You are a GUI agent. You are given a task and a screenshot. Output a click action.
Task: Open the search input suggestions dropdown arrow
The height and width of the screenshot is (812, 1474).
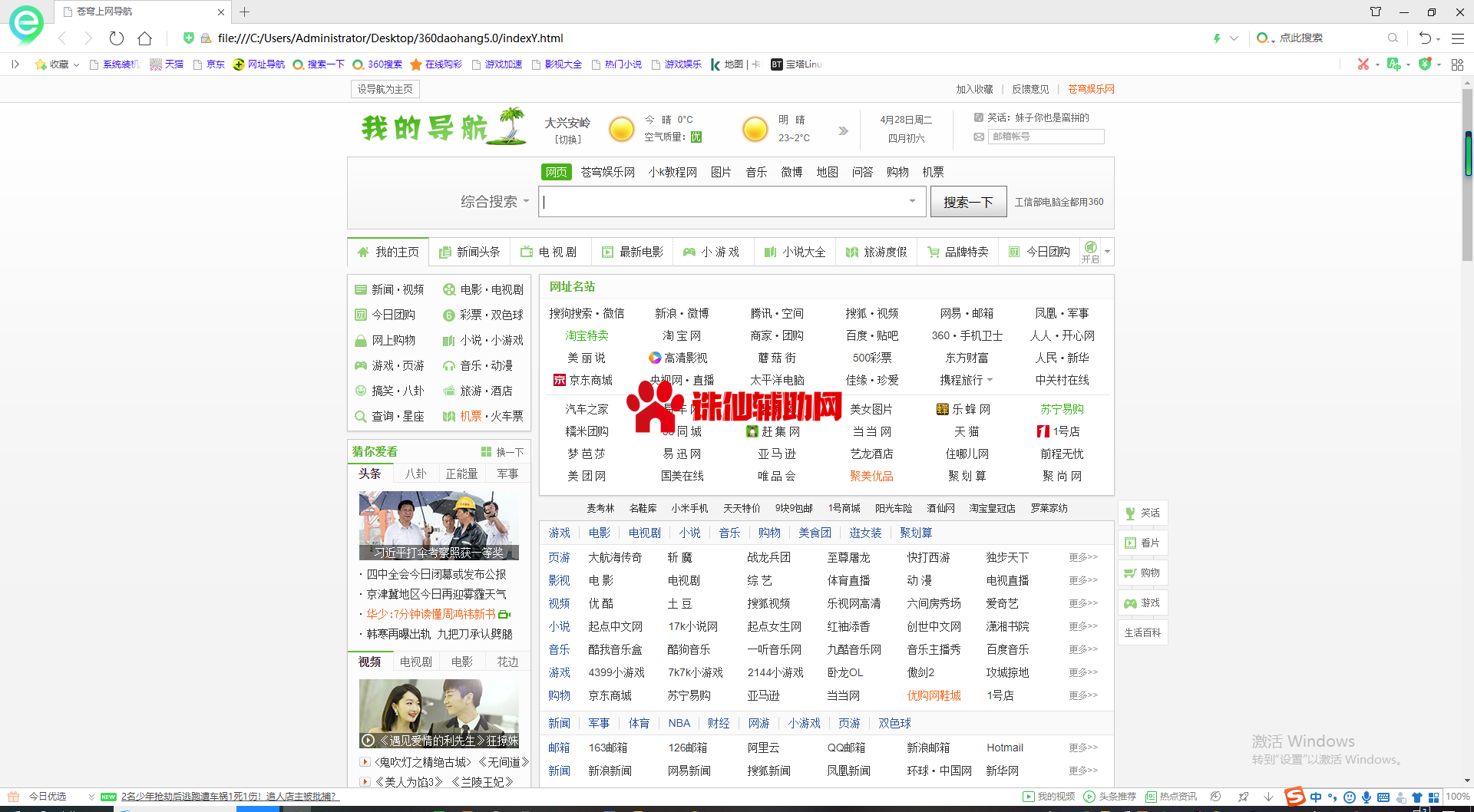click(912, 201)
